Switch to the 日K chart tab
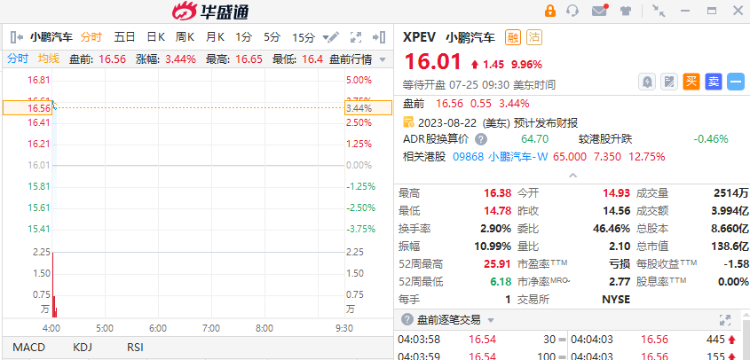Viewport: 750px width, 360px height. pyautogui.click(x=155, y=37)
